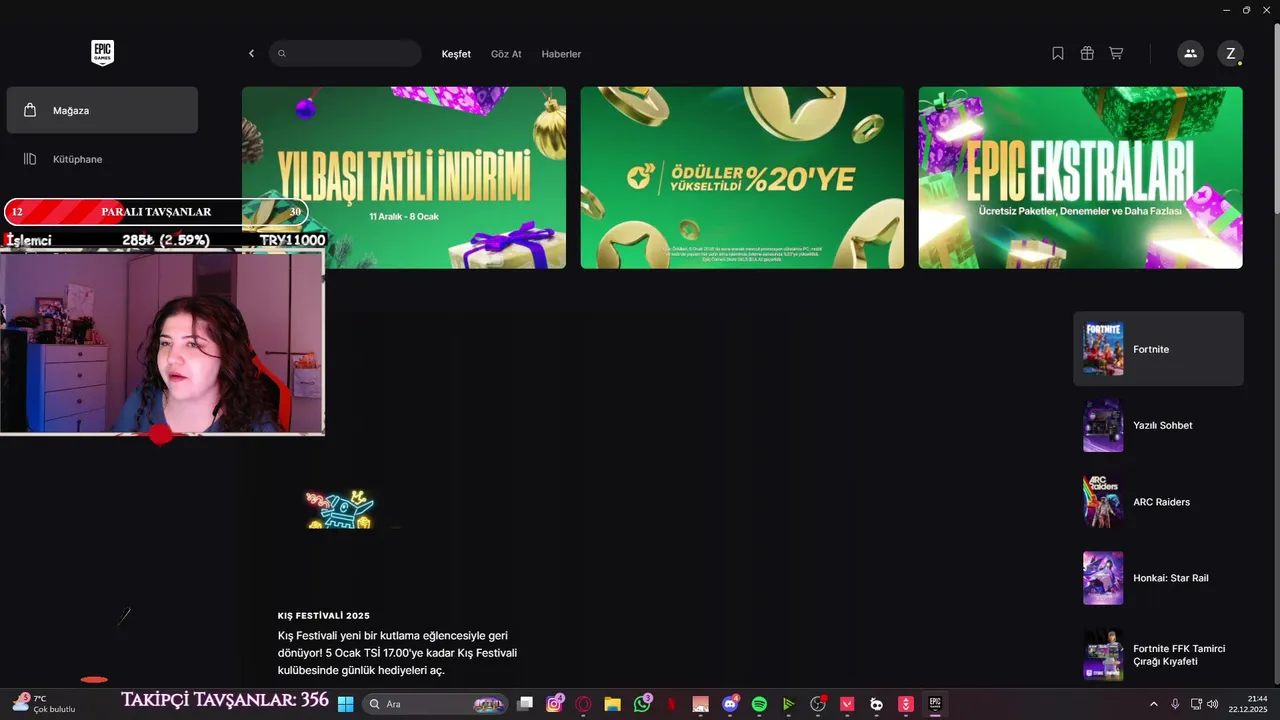Open WhatsApp from the taskbar

click(x=642, y=704)
